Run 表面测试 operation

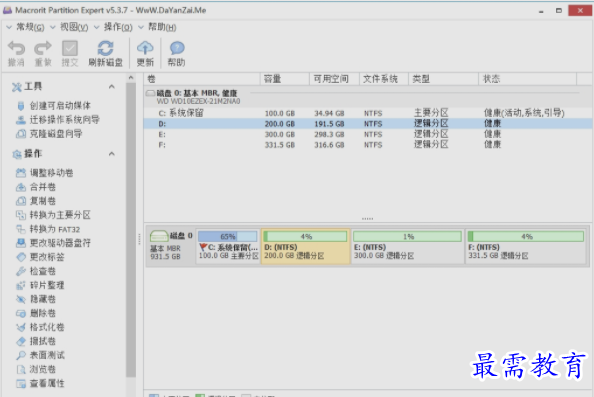click(x=41, y=355)
